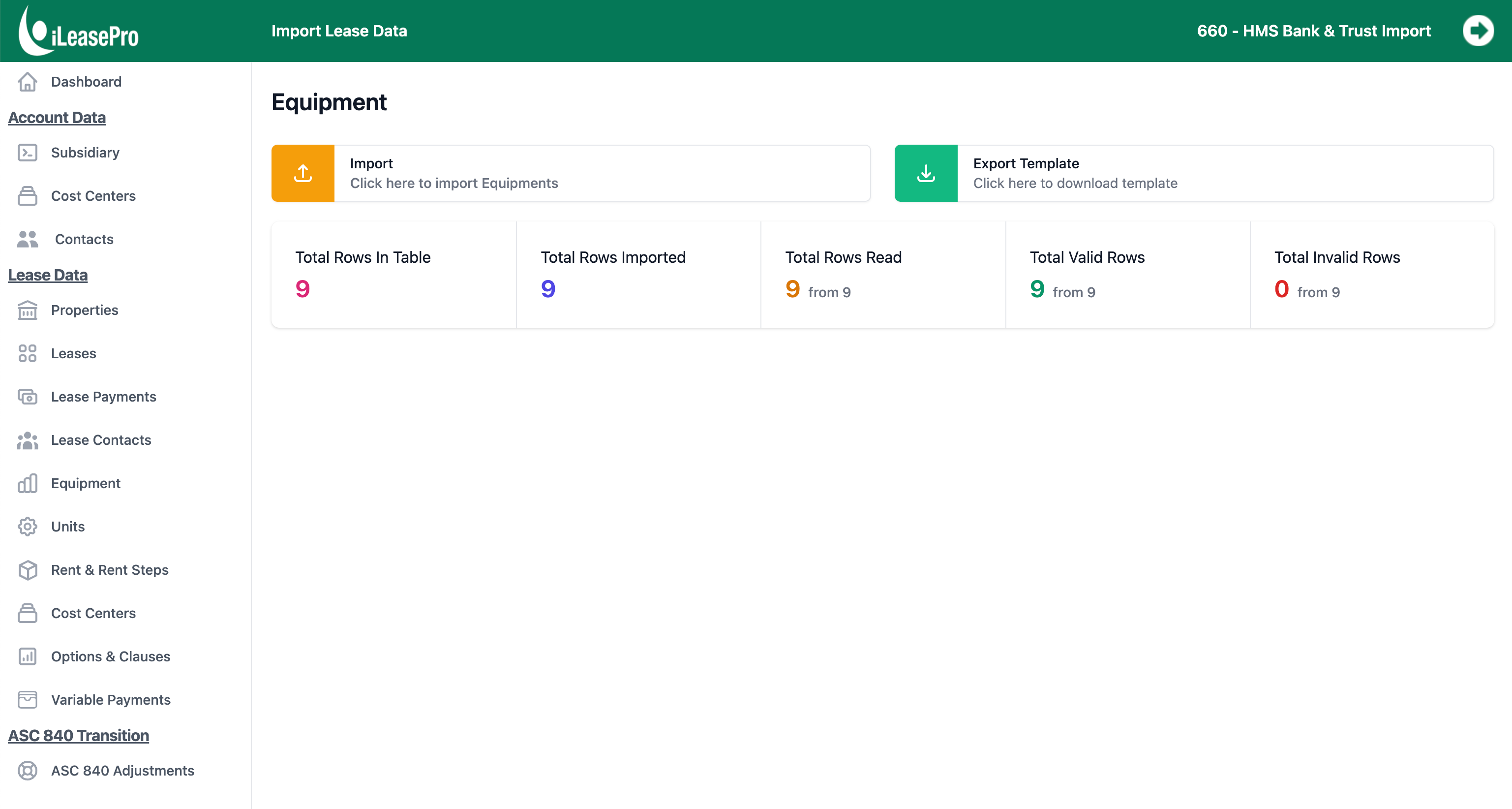Click the Lease Contacts group icon
Viewport: 1512px width, 809px height.
(27, 440)
